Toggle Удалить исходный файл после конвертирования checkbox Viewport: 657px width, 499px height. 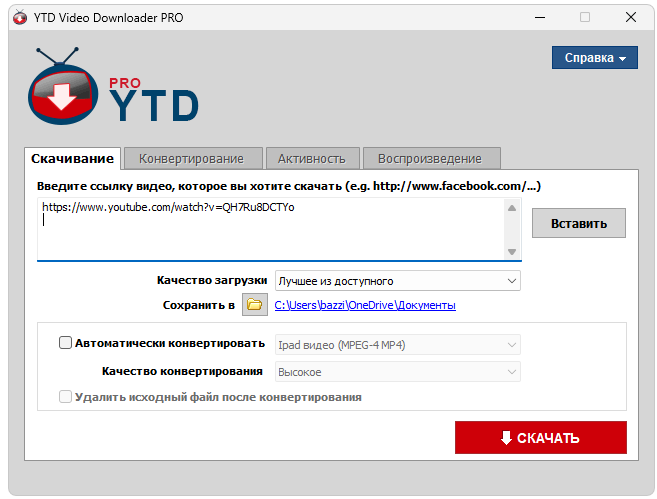pos(65,396)
